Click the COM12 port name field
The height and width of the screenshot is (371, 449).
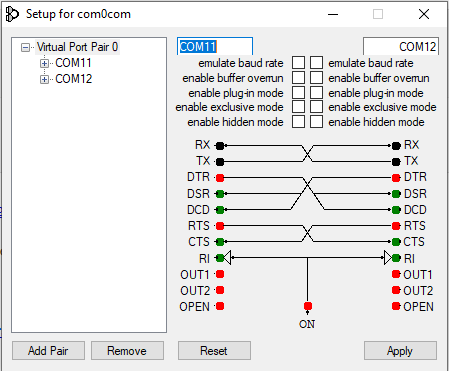[x=401, y=46]
